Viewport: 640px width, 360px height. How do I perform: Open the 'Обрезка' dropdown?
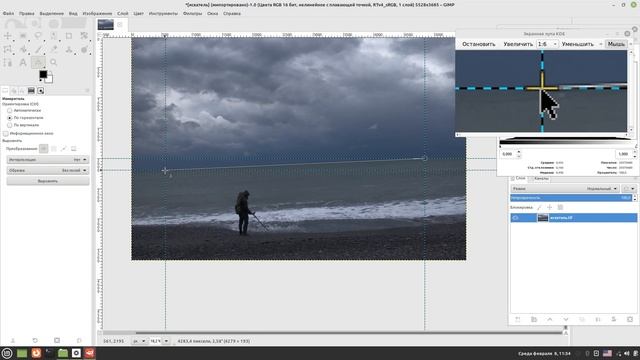[x=48, y=170]
